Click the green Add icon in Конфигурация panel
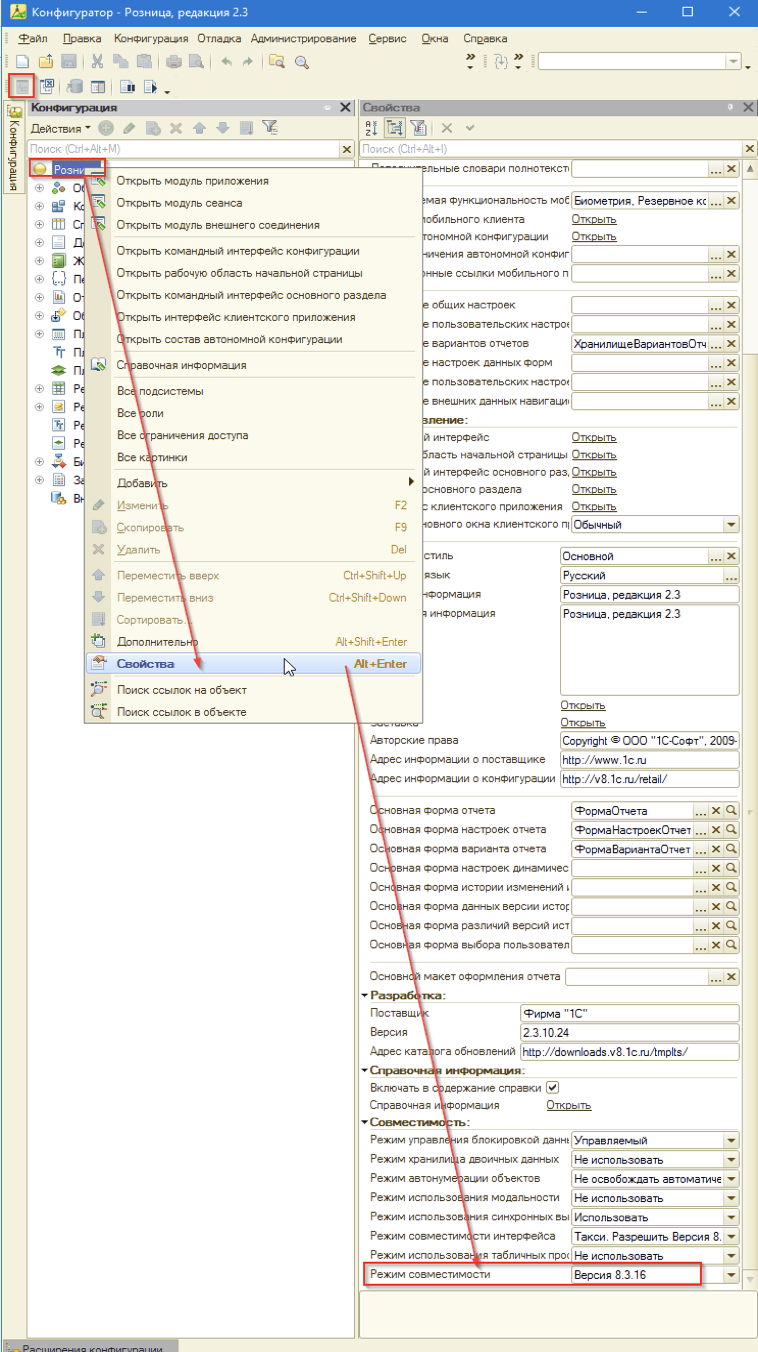 pos(105,128)
